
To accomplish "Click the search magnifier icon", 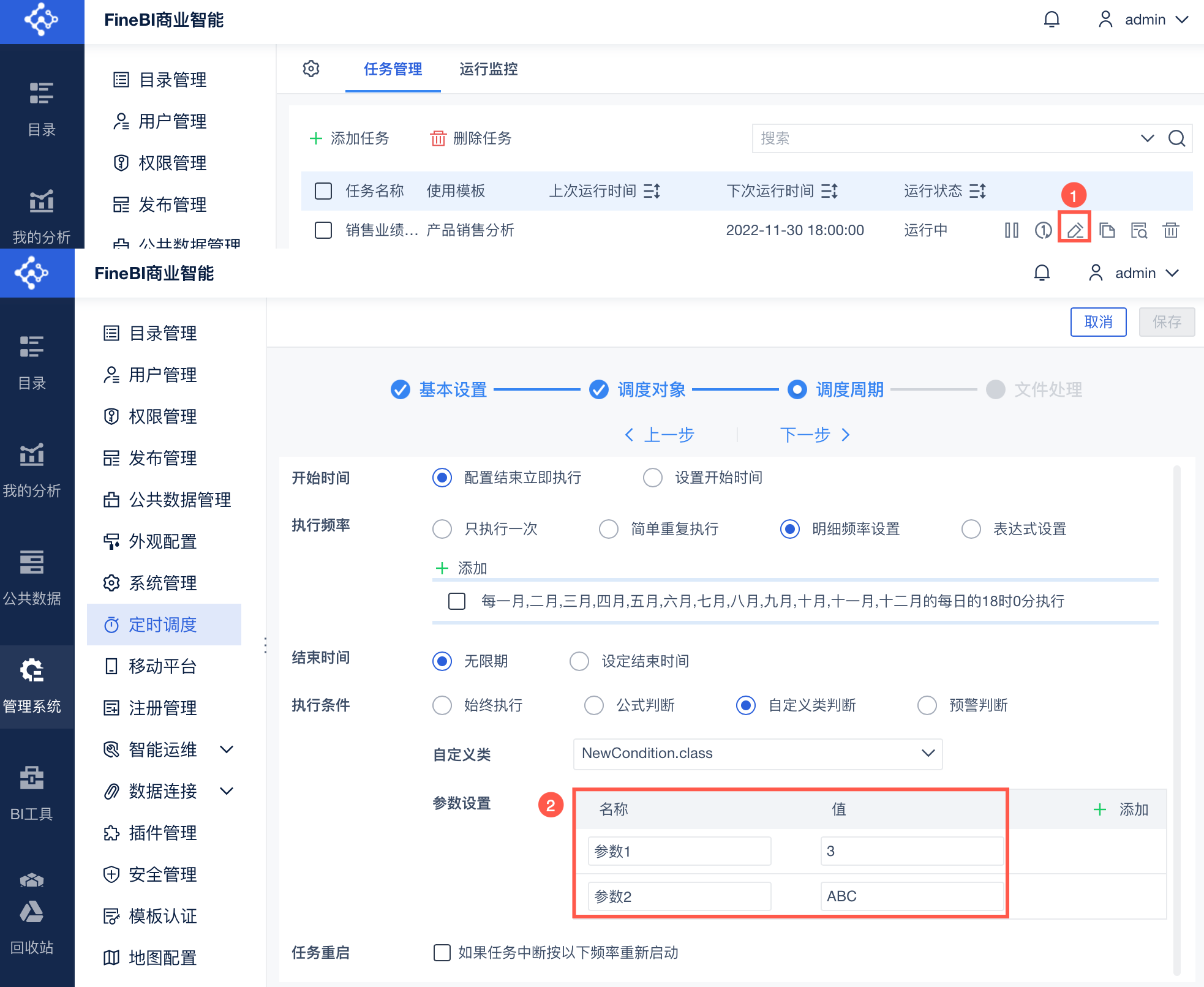I will [x=1176, y=138].
